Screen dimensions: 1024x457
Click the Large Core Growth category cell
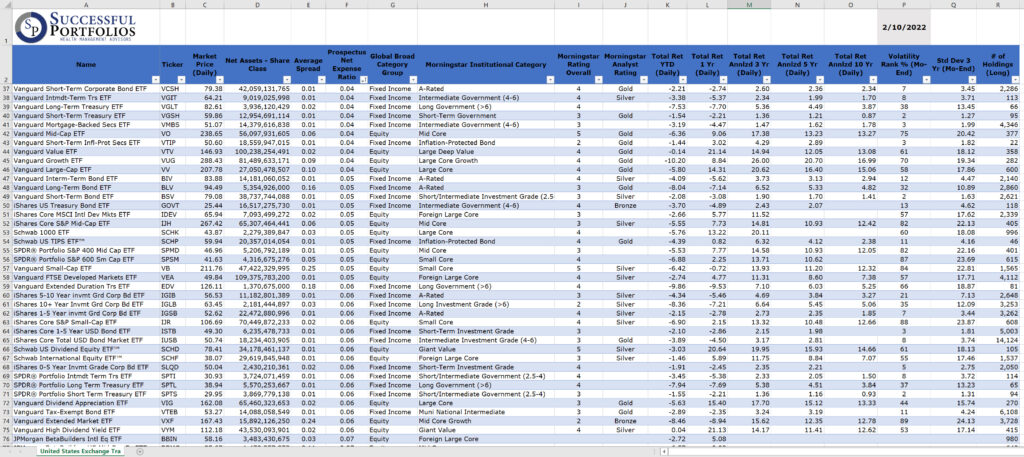click(x=486, y=160)
